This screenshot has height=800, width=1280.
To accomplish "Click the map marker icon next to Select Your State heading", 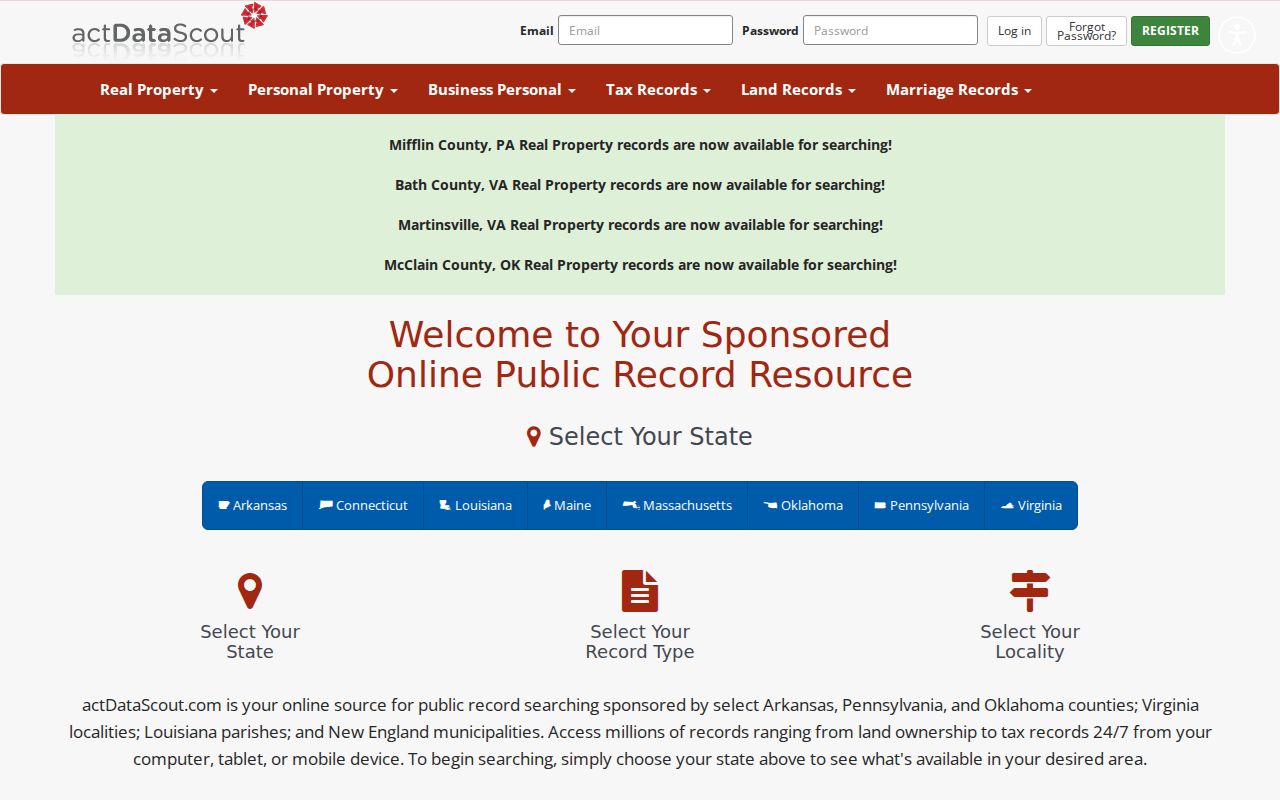I will click(534, 437).
